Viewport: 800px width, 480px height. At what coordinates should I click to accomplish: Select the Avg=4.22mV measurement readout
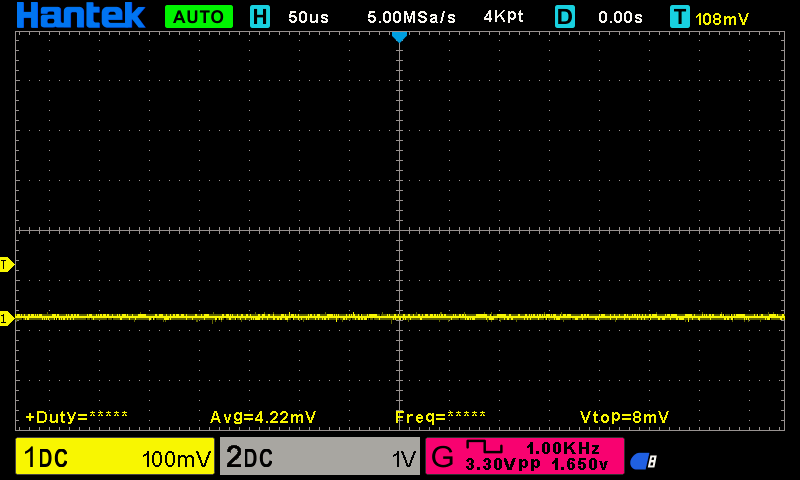[x=258, y=416]
